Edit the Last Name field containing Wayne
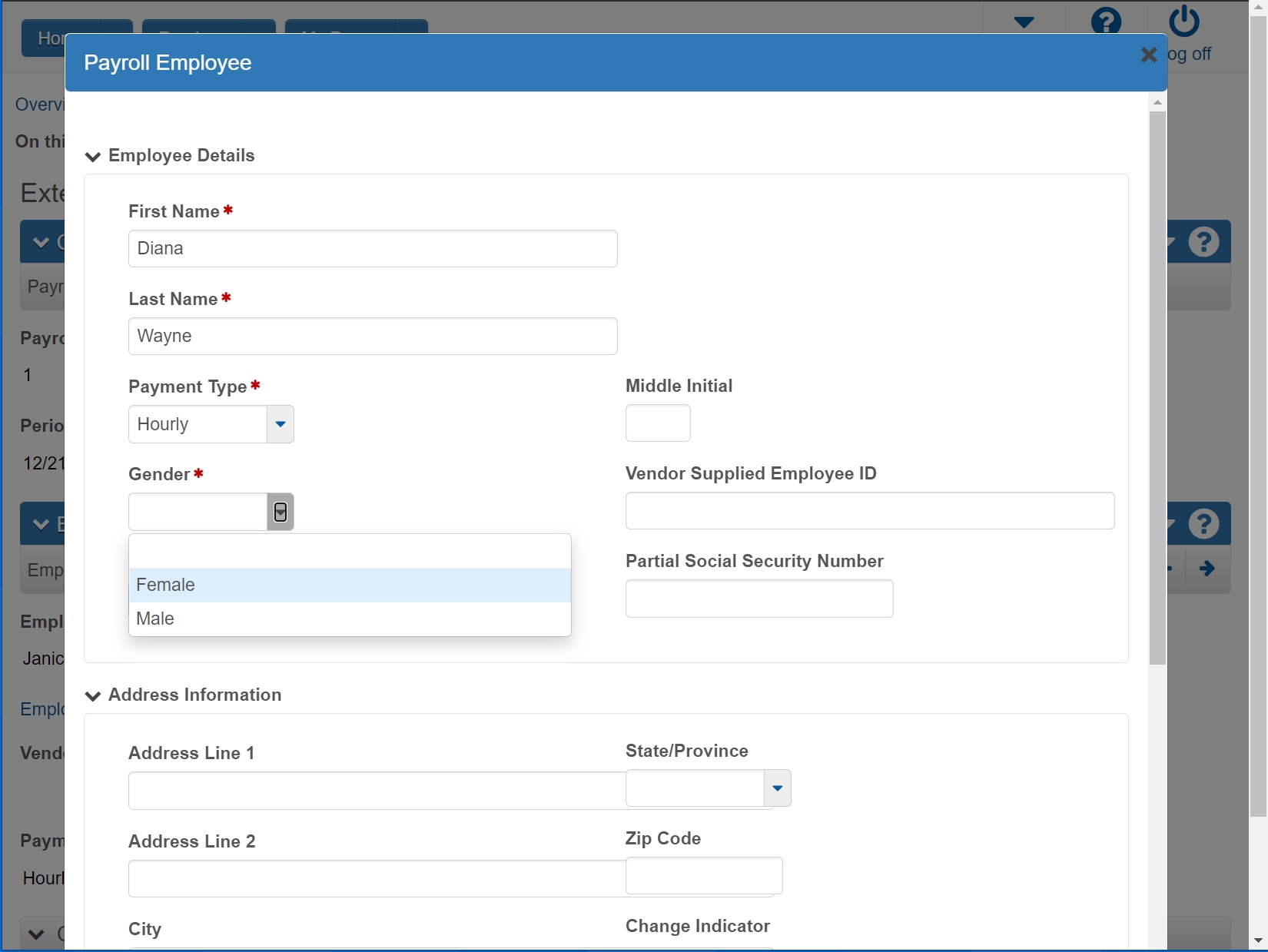This screenshot has height=952, width=1268. (x=373, y=336)
